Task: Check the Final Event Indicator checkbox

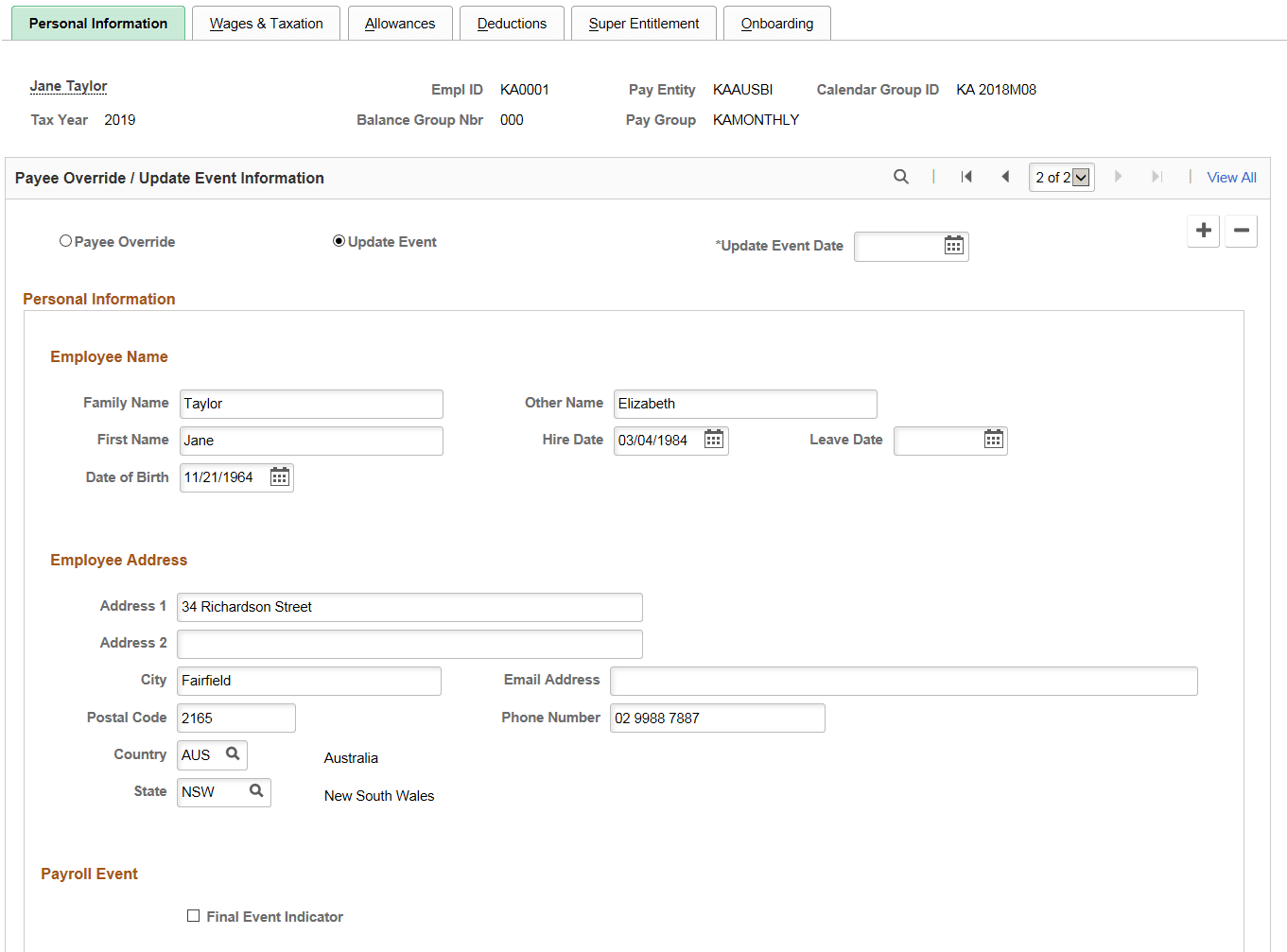Action: (x=194, y=915)
